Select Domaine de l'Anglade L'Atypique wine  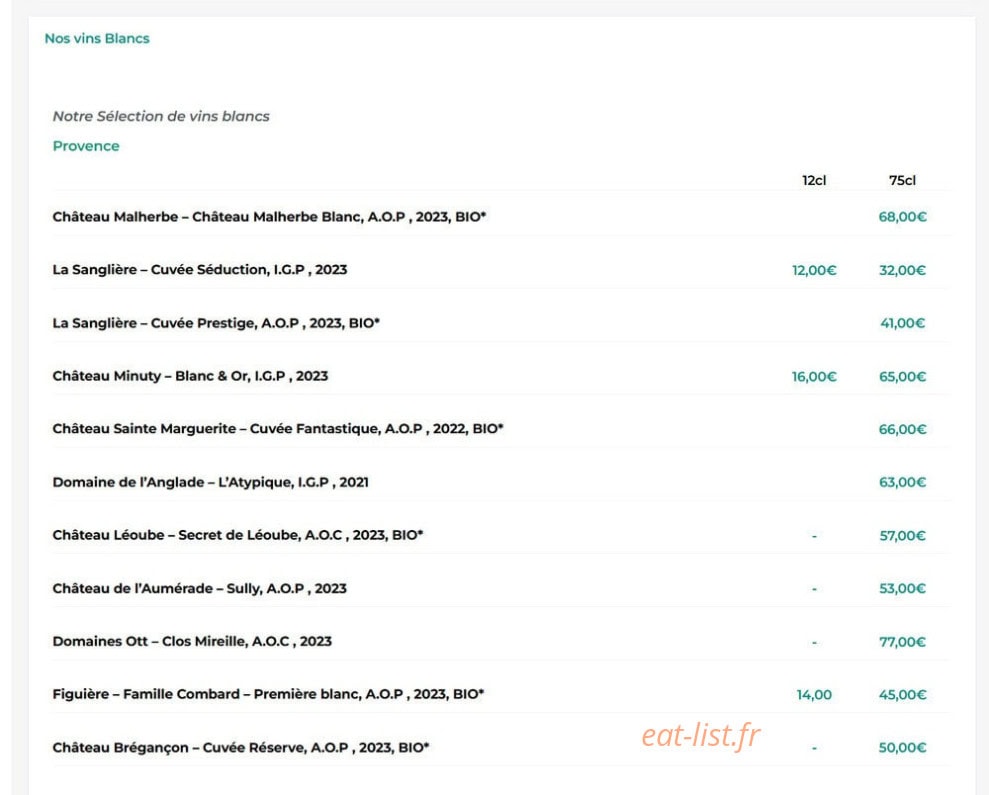pyautogui.click(x=211, y=483)
